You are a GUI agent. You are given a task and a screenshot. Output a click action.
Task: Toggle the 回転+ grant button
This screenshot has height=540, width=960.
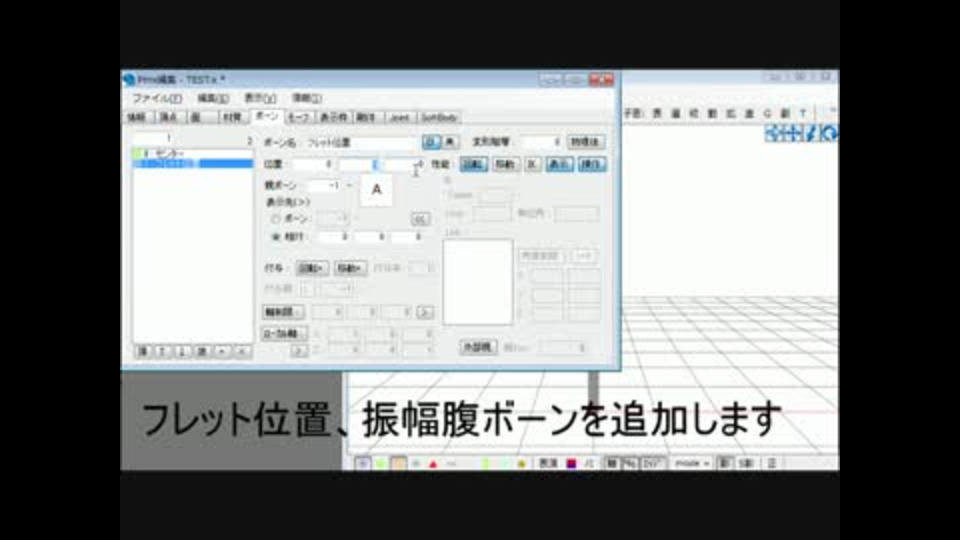[x=312, y=268]
